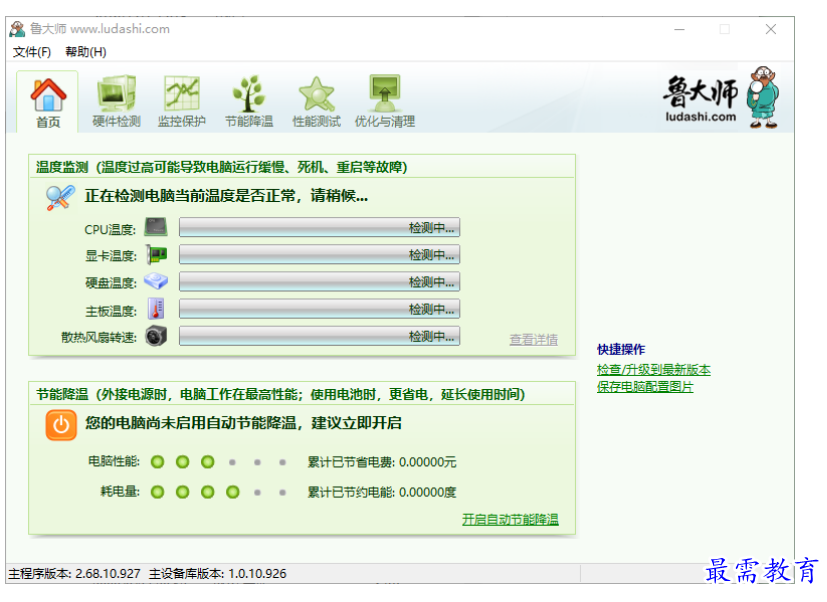The image size is (827, 602).
Task: Switch to the 监控保护 monitoring tab
Action: (x=182, y=102)
